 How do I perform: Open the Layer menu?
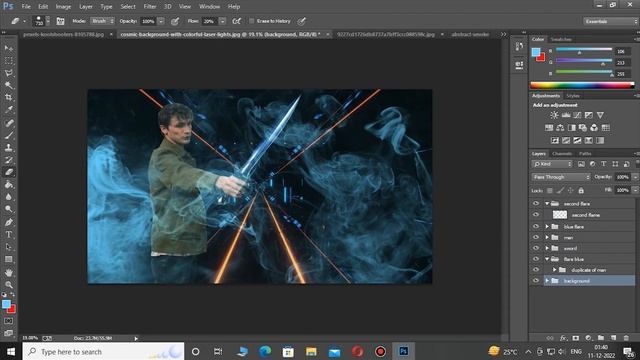85,7
